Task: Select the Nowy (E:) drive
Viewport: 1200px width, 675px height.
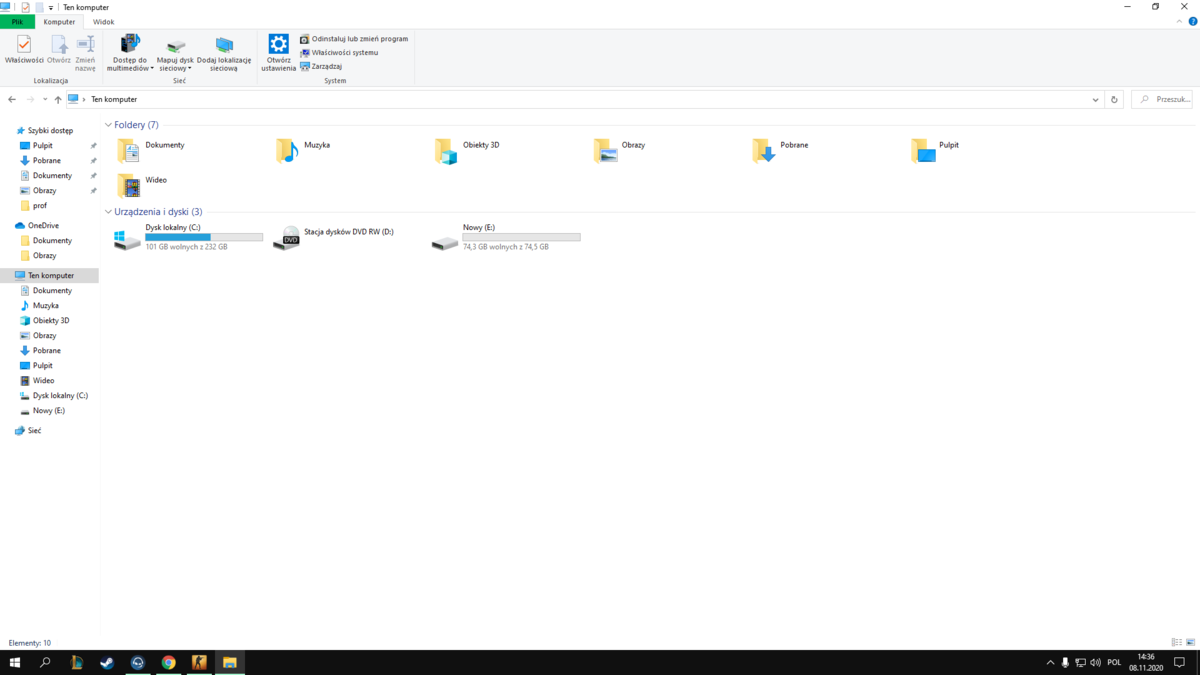Action: (505, 237)
